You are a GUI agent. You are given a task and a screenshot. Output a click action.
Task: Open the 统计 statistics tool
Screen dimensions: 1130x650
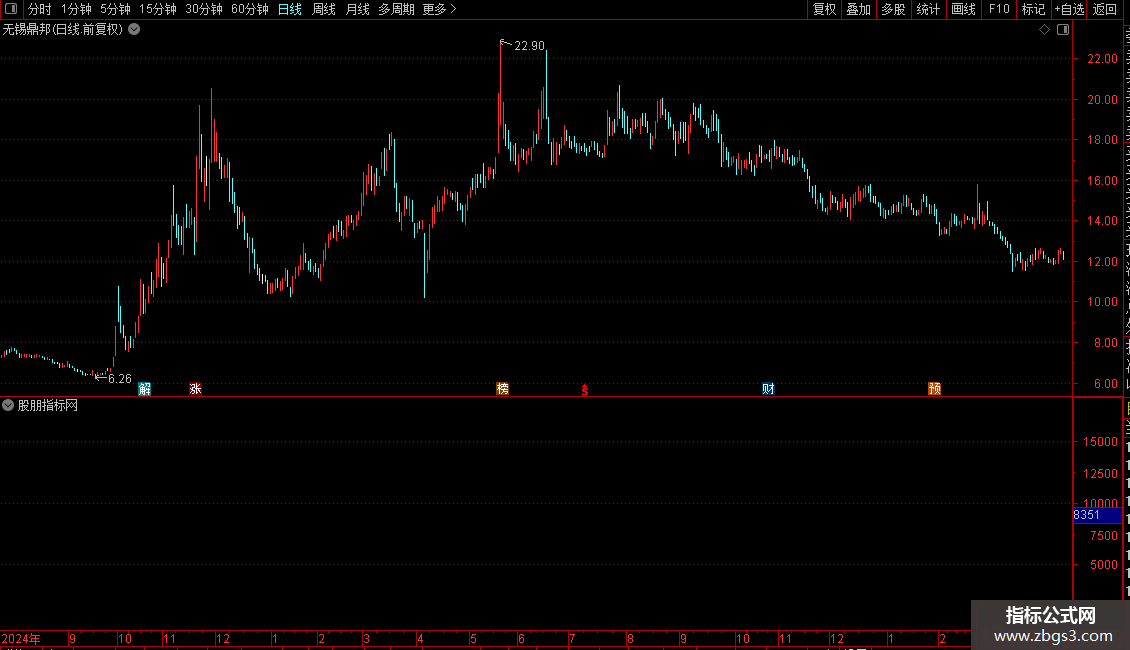[x=927, y=9]
